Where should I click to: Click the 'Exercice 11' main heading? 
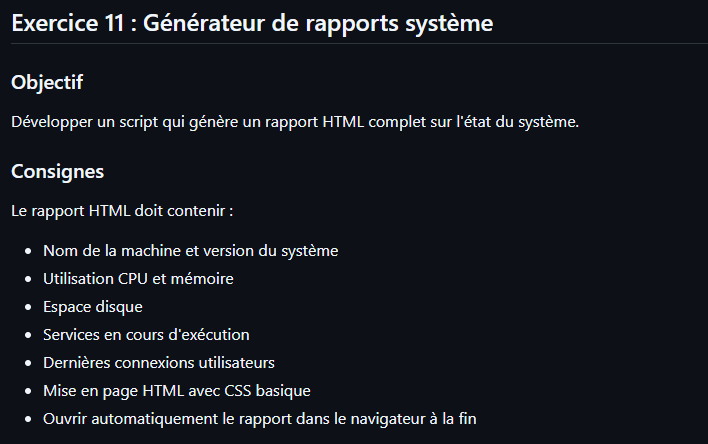click(252, 23)
